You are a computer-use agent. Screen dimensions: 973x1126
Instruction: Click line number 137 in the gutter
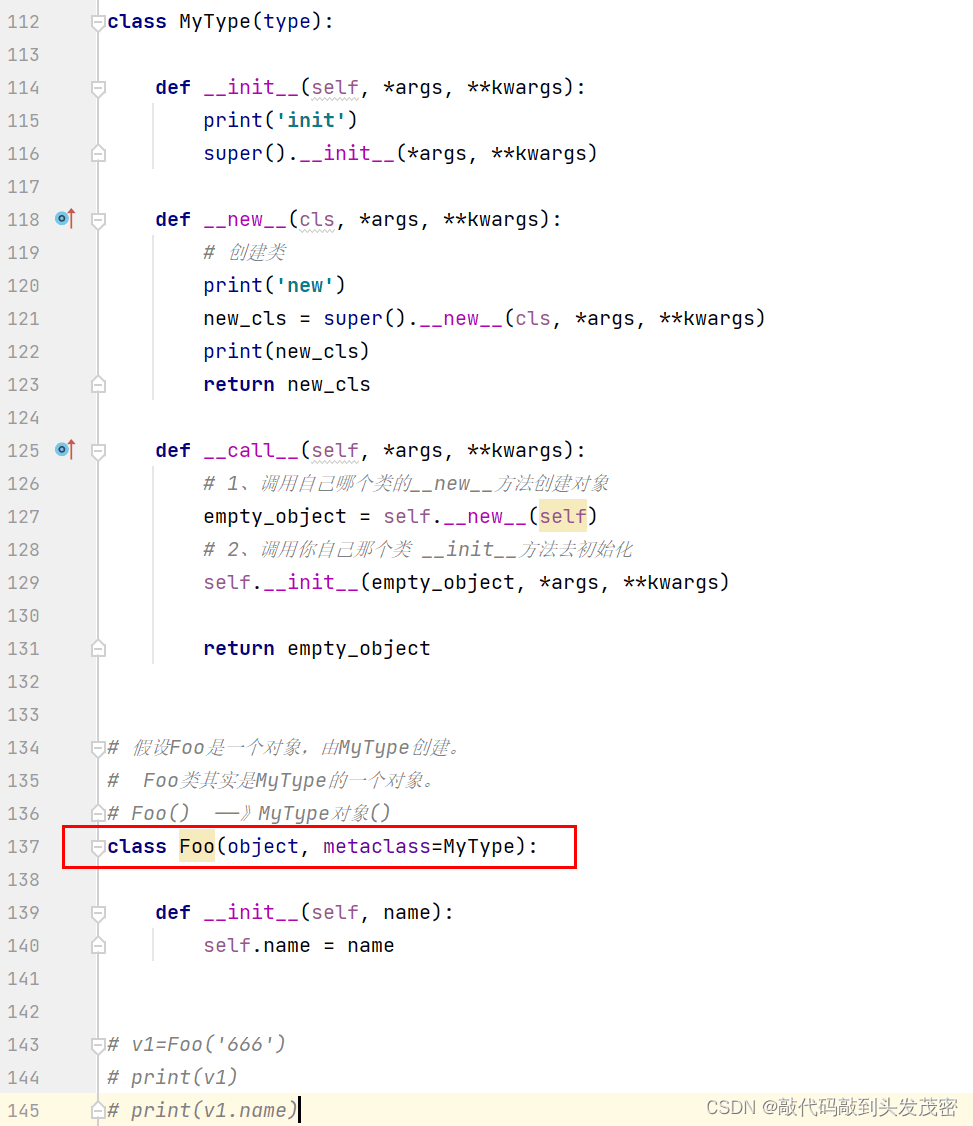pos(23,846)
